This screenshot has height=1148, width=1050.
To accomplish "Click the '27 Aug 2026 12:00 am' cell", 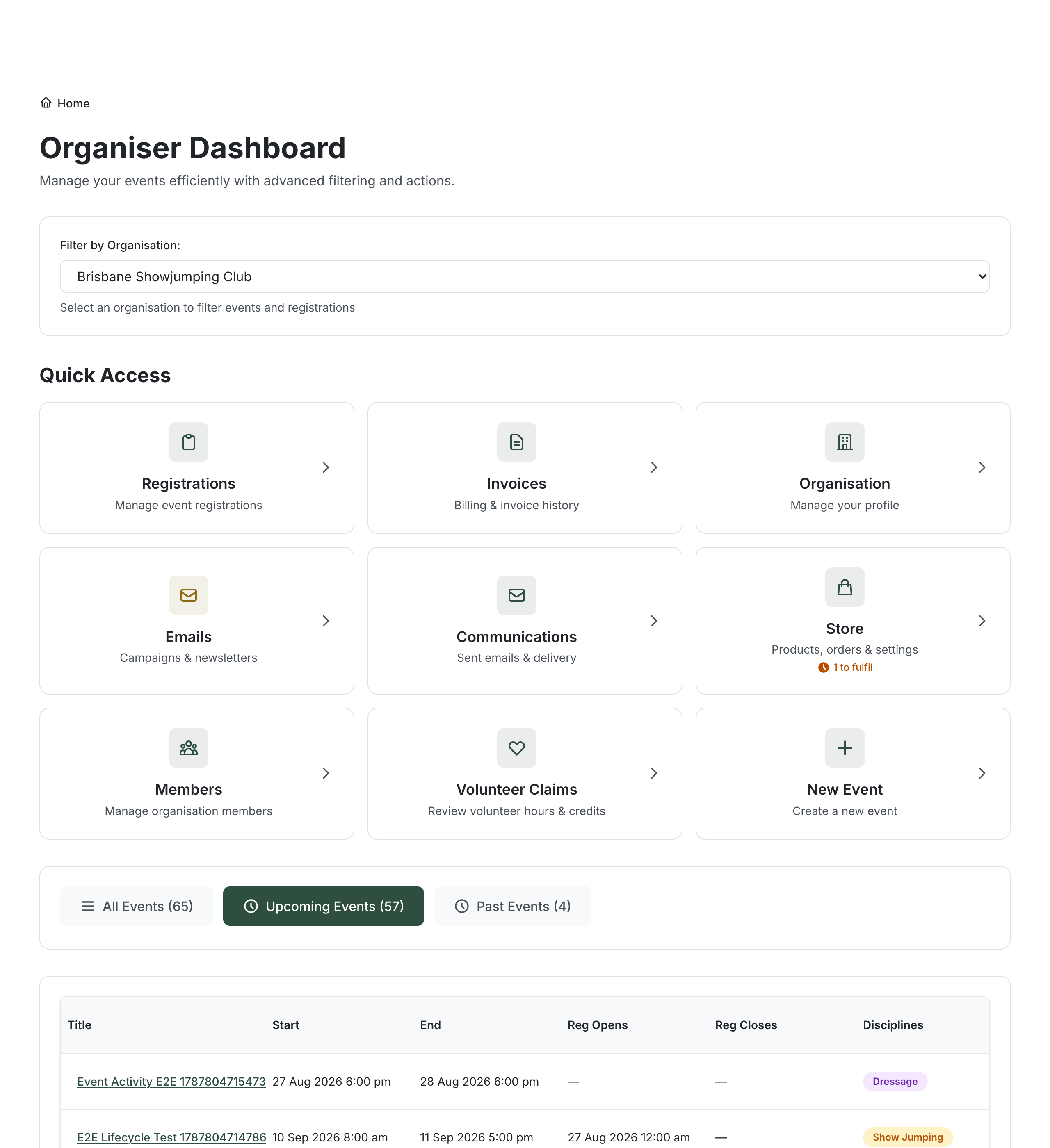I will click(628, 1137).
